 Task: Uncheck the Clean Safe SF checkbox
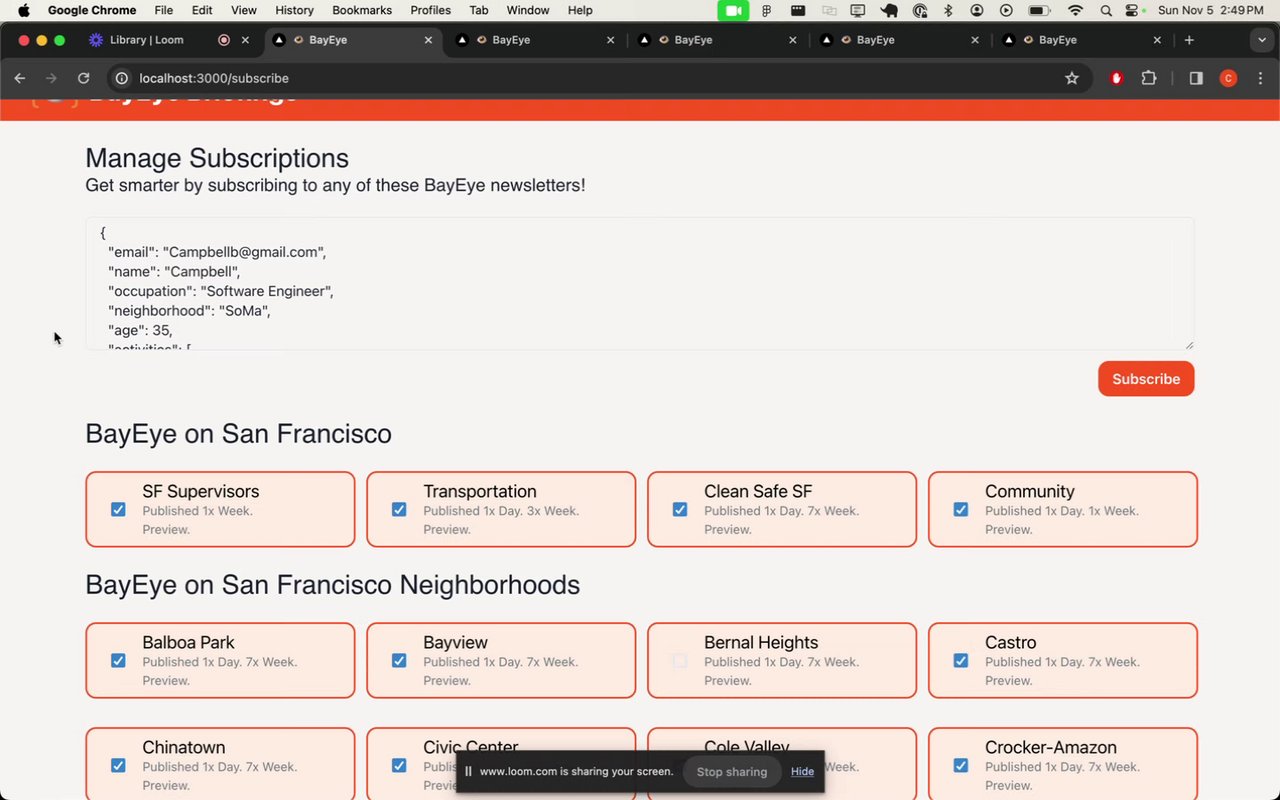tap(680, 510)
